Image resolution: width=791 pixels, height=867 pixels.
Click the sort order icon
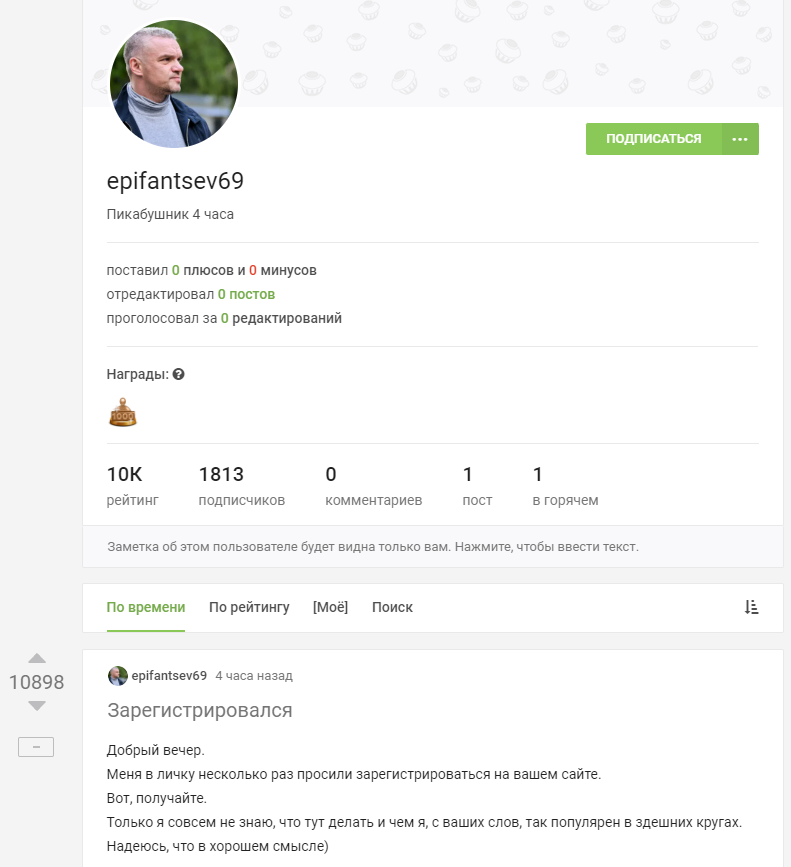point(751,607)
